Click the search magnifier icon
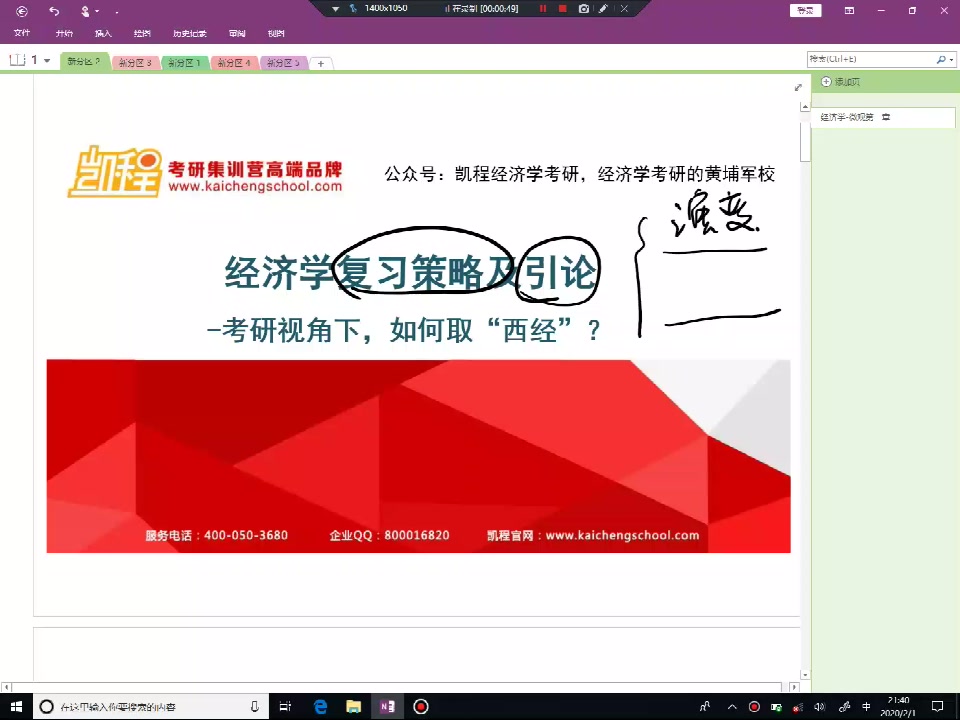 pyautogui.click(x=940, y=59)
